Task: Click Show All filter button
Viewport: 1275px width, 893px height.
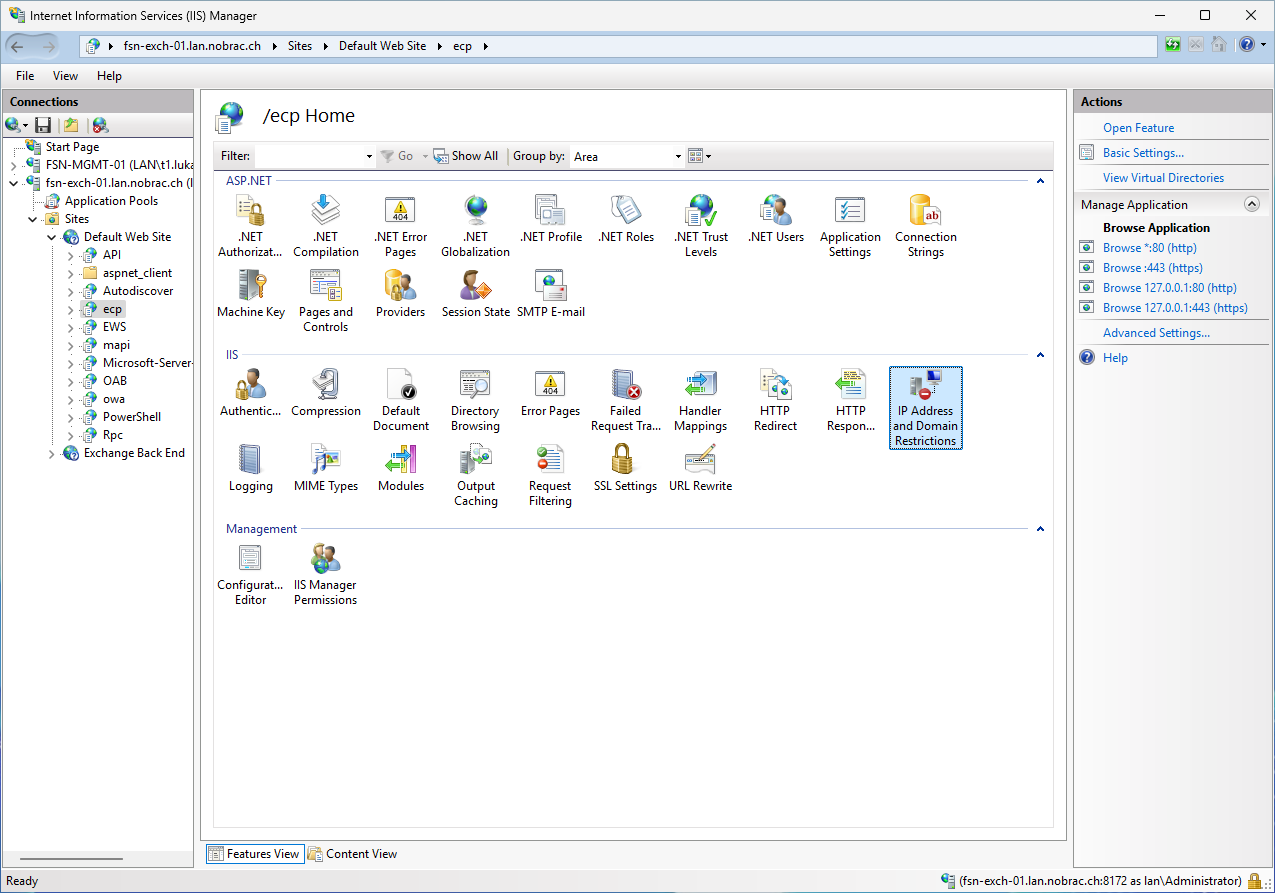Action: [466, 156]
